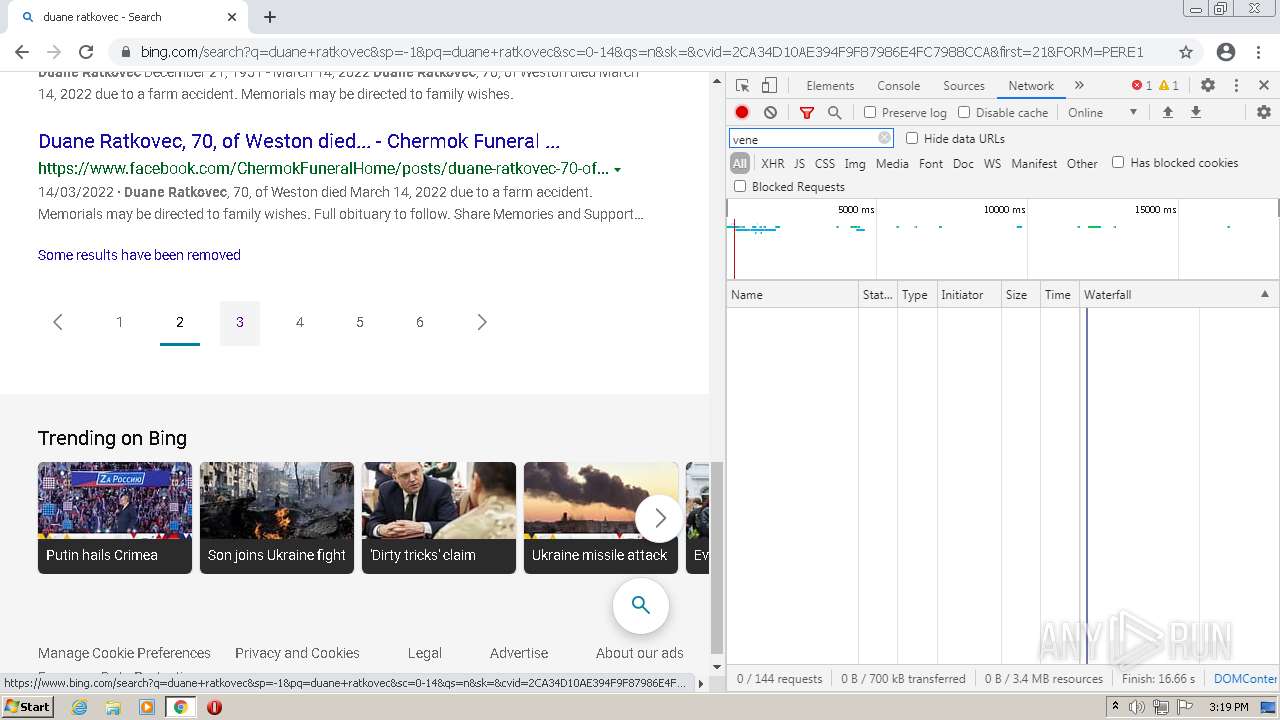Activate the DevTools inspect element picker

(x=742, y=85)
